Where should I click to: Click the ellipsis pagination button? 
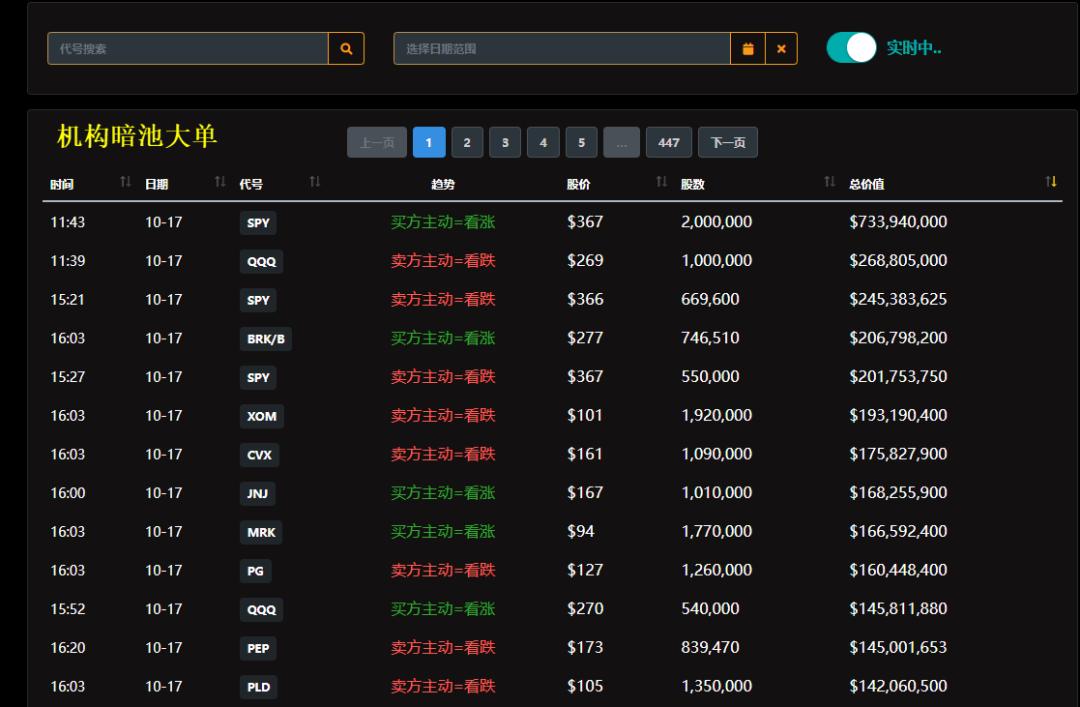click(621, 142)
